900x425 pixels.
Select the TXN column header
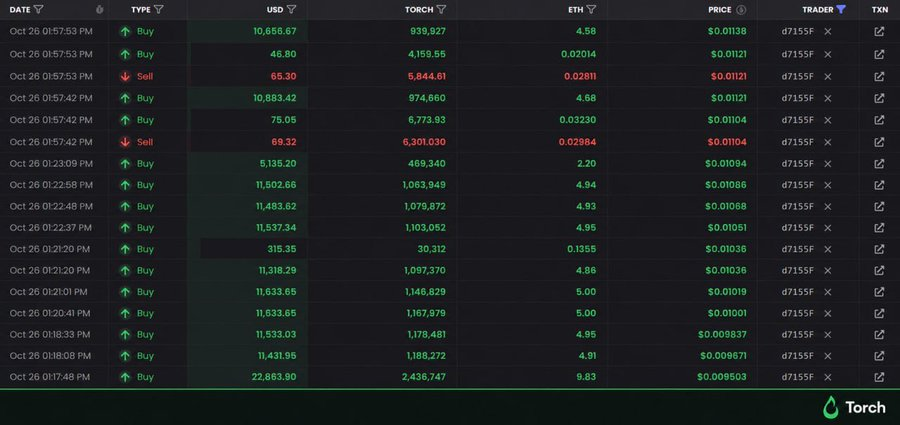[x=879, y=10]
